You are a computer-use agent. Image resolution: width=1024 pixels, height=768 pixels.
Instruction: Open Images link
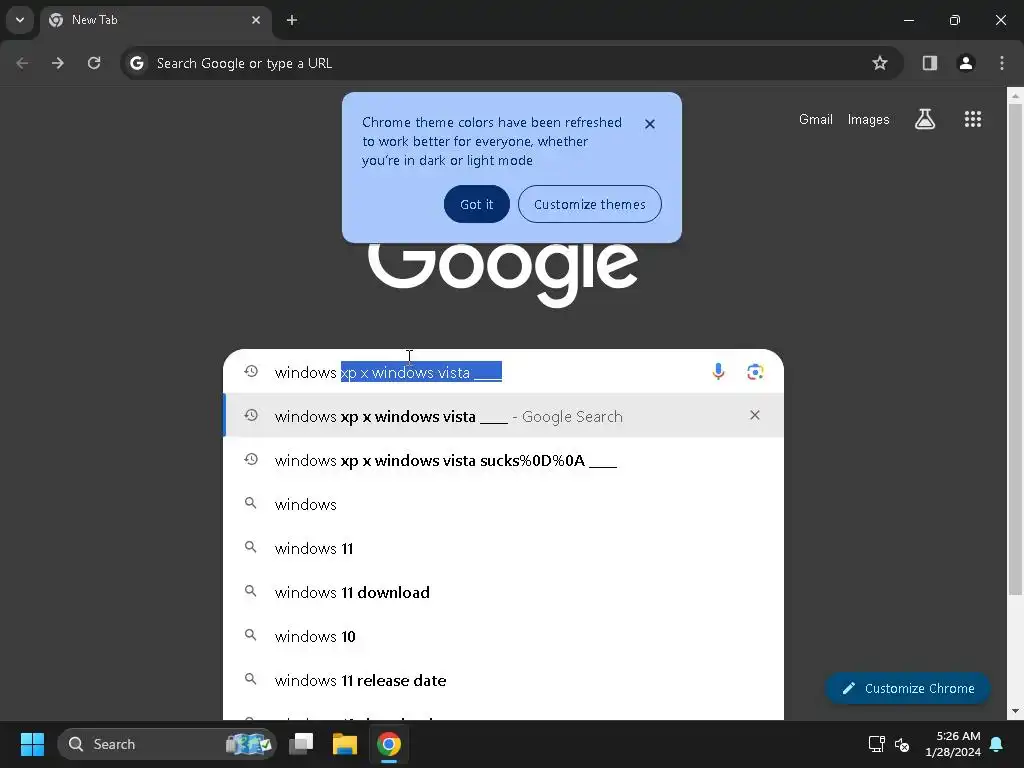tap(869, 120)
